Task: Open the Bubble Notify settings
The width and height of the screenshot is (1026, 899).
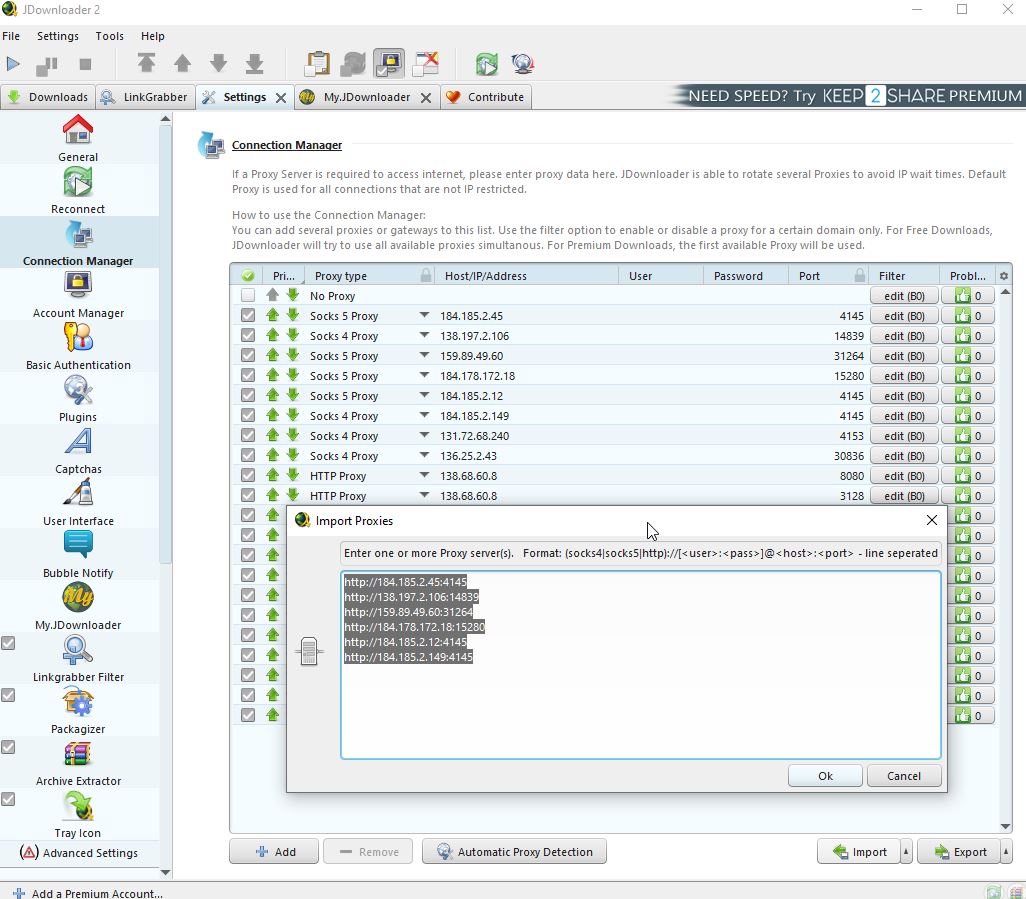Action: pos(78,554)
